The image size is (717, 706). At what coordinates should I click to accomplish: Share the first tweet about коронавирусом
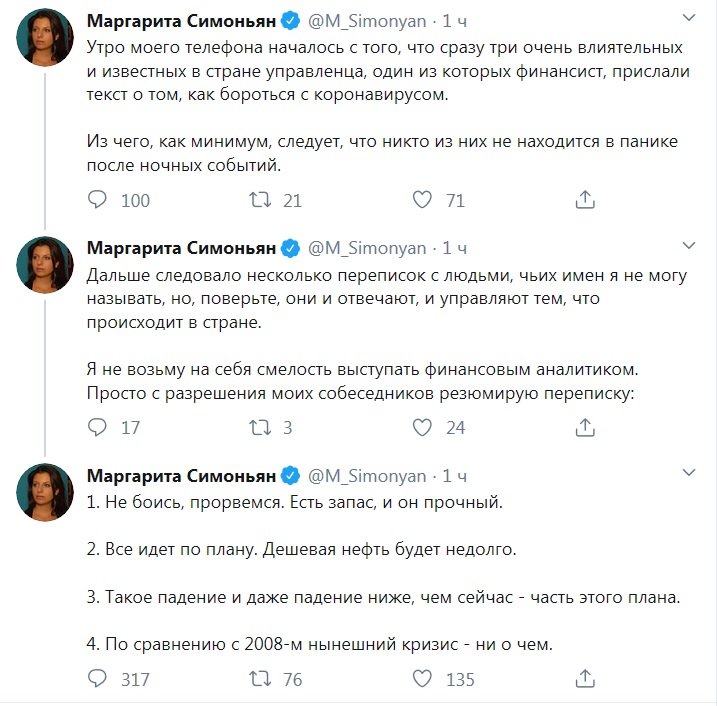click(x=585, y=200)
